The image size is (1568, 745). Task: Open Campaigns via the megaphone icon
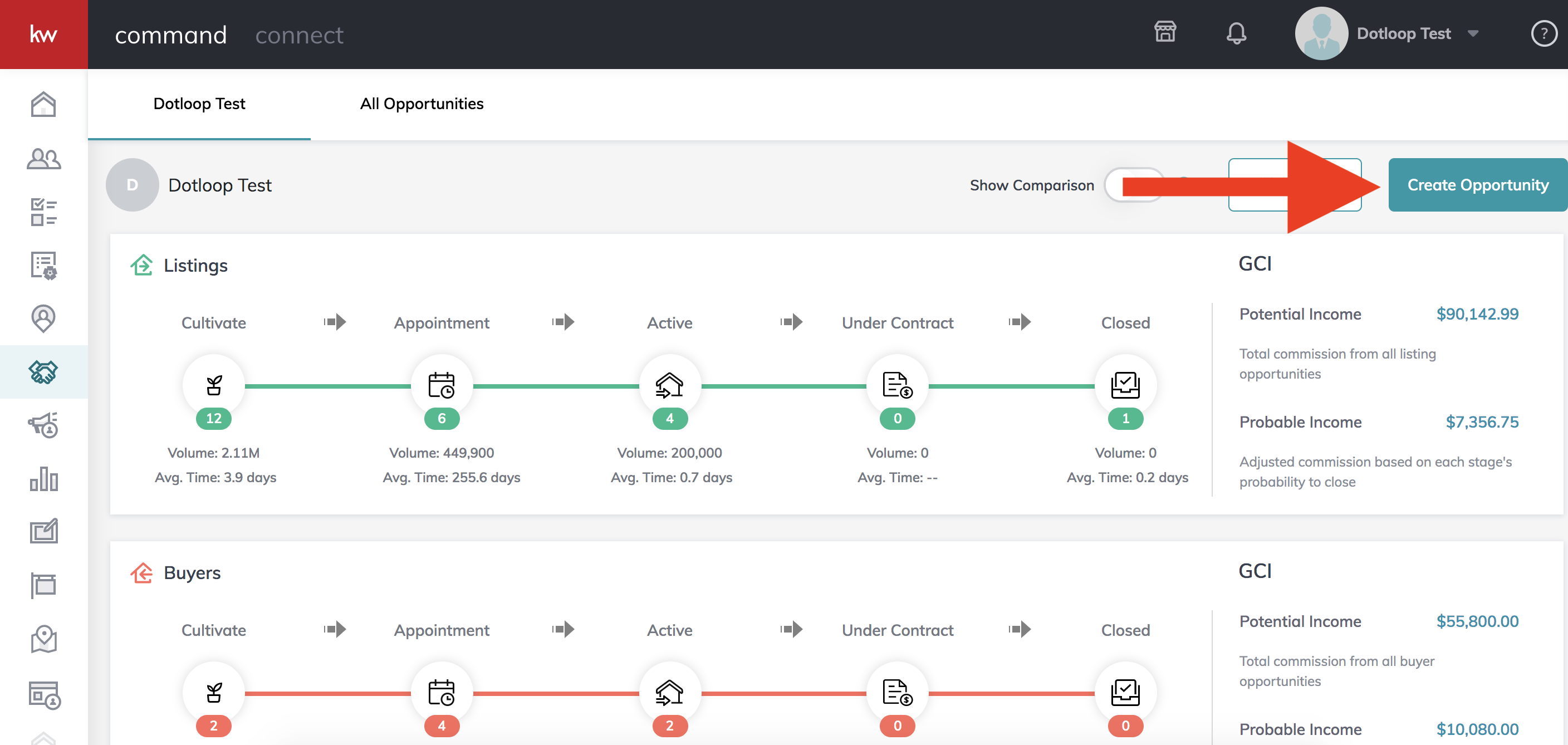(x=43, y=425)
